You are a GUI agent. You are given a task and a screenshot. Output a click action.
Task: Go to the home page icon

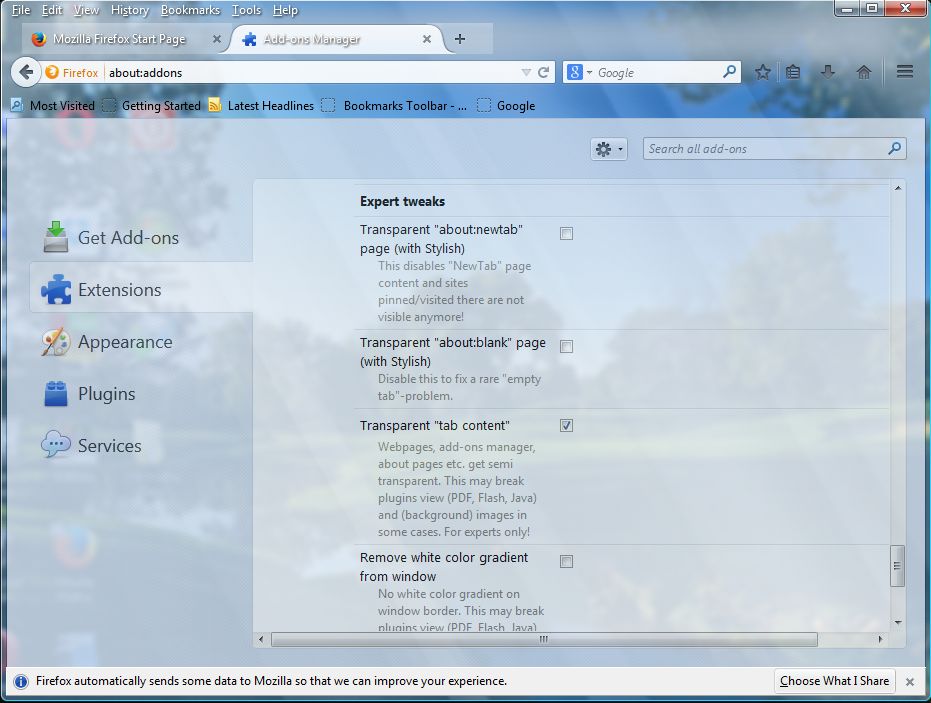point(864,72)
